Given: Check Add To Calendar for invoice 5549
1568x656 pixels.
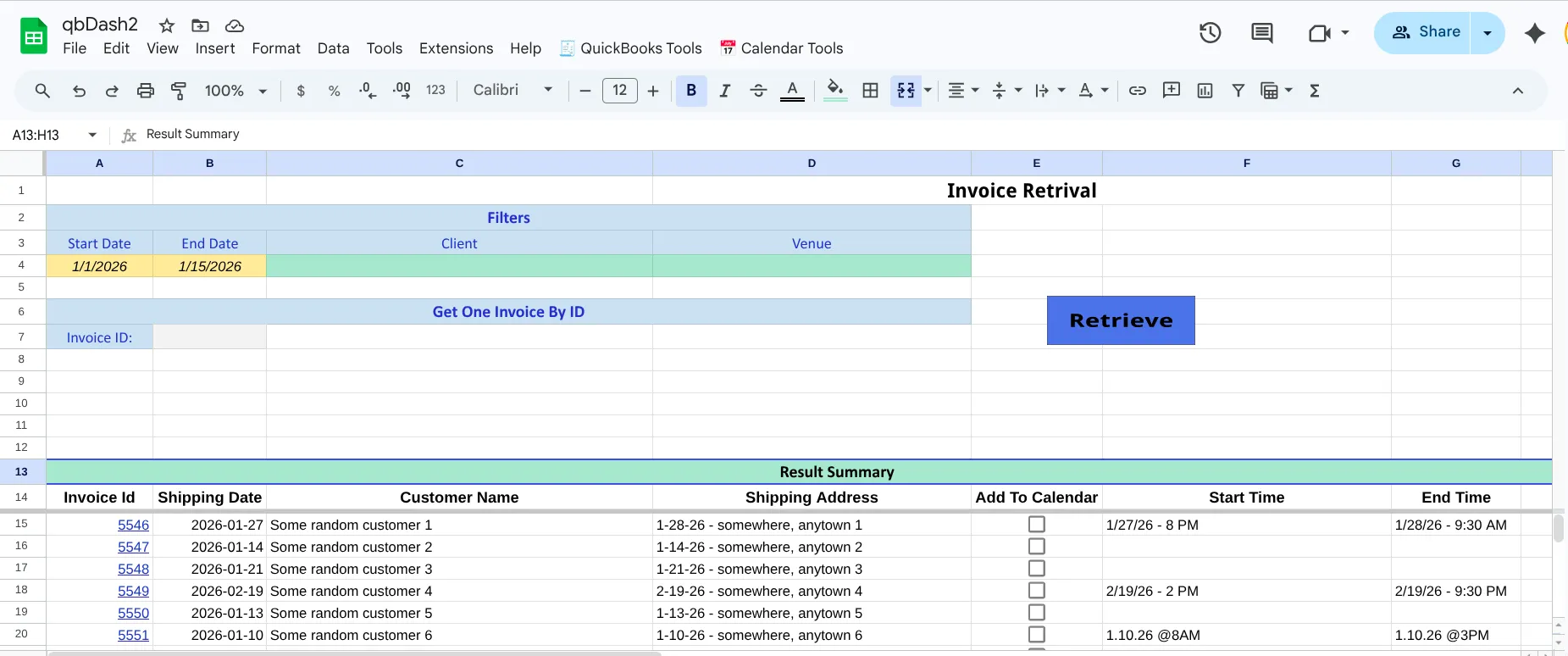Looking at the screenshot, I should tap(1036, 591).
